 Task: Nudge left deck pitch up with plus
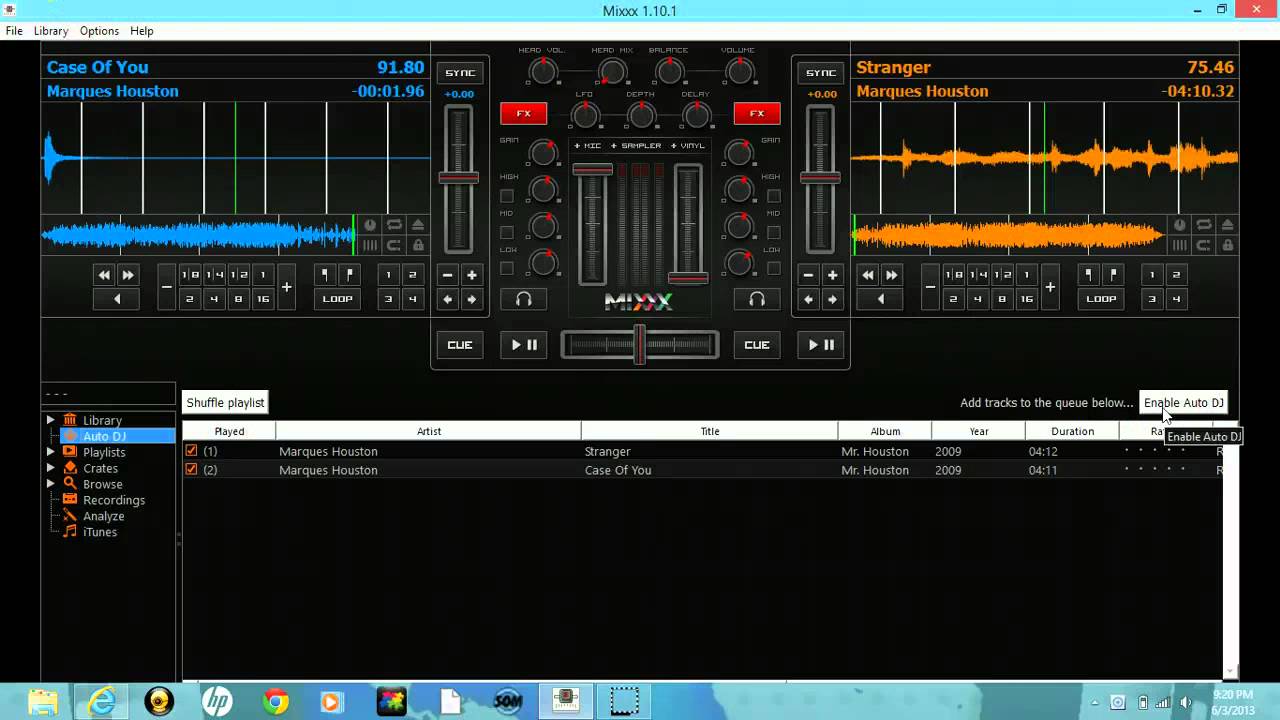click(472, 275)
